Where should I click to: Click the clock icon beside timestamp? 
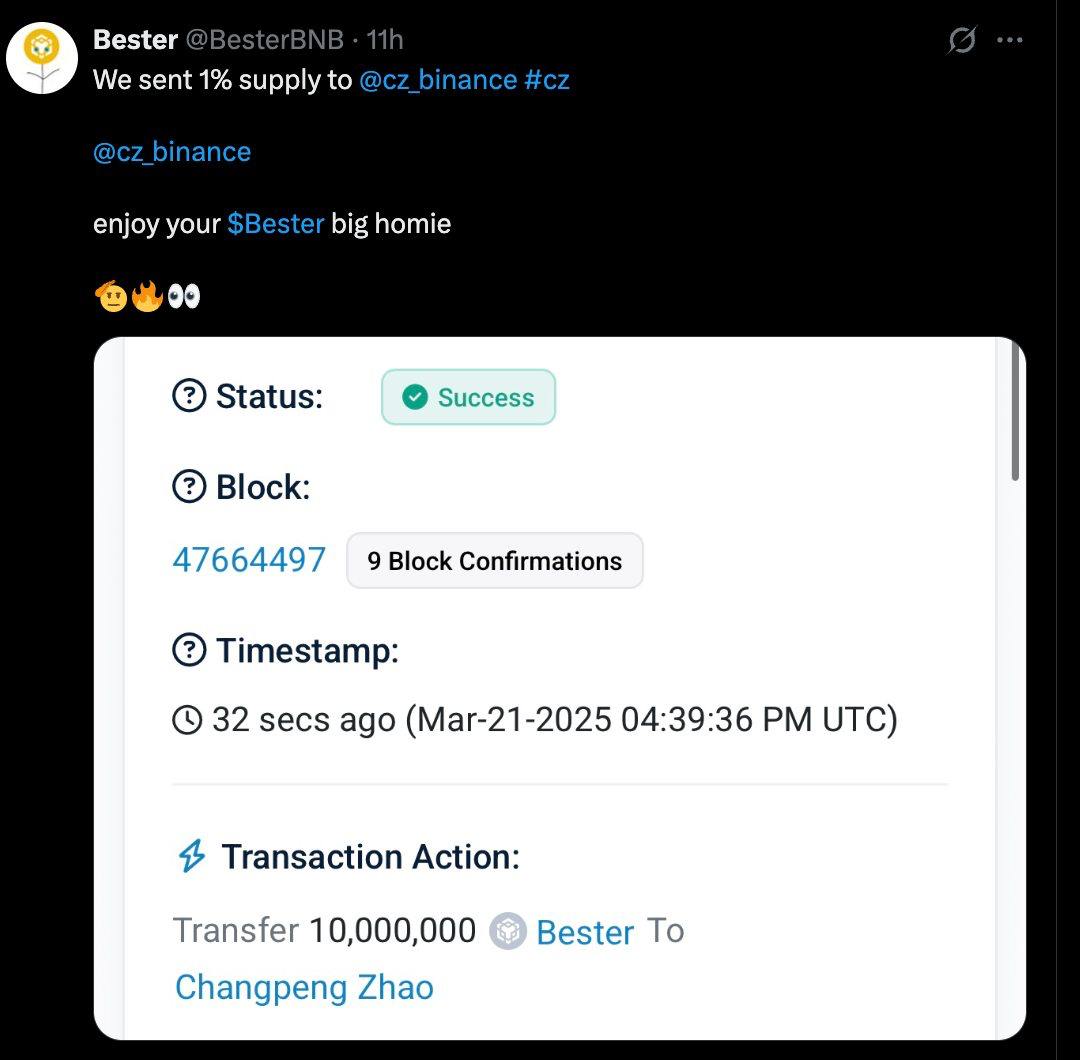point(187,720)
